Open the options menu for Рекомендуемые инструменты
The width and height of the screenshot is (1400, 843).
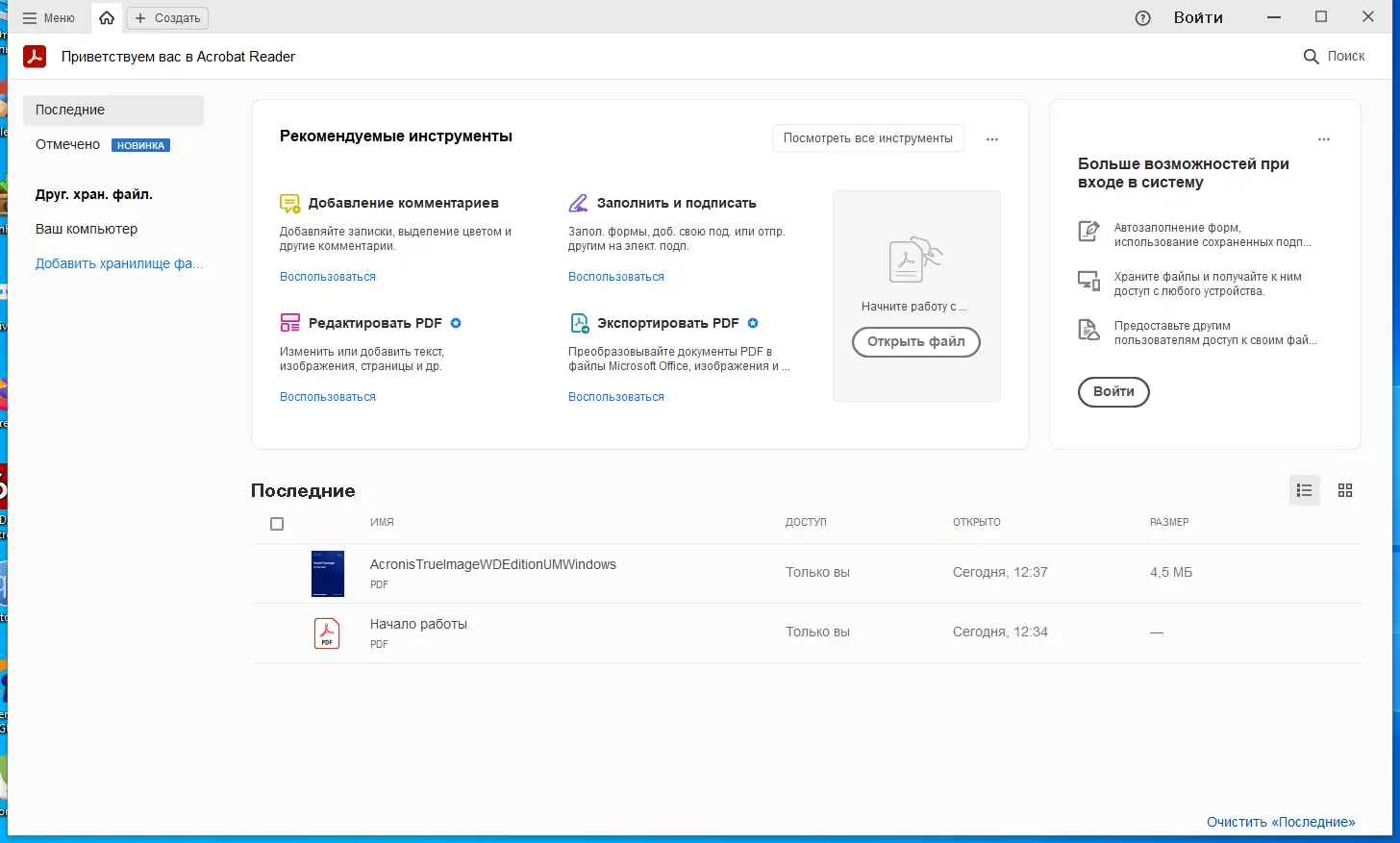(x=992, y=139)
